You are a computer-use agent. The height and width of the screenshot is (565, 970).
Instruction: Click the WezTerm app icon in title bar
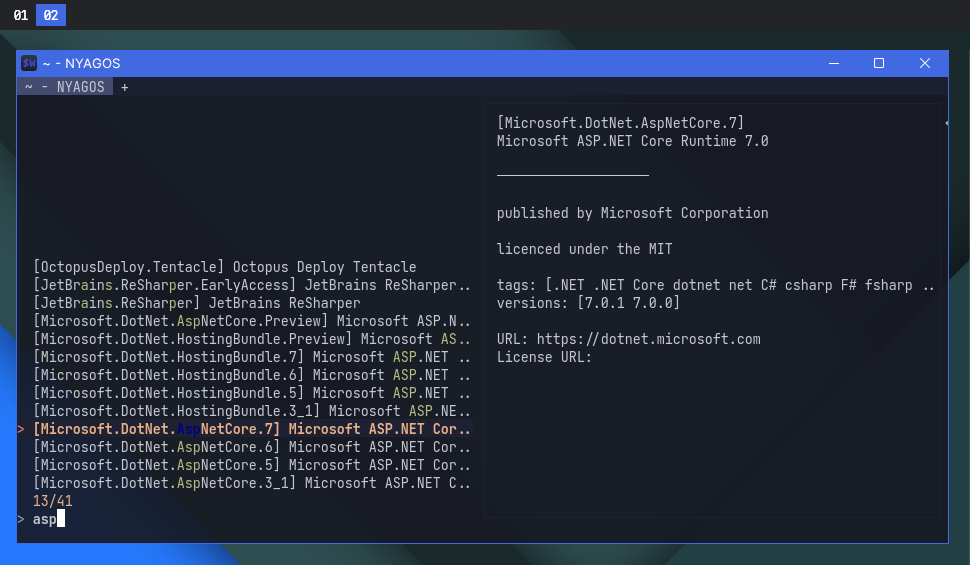29,63
